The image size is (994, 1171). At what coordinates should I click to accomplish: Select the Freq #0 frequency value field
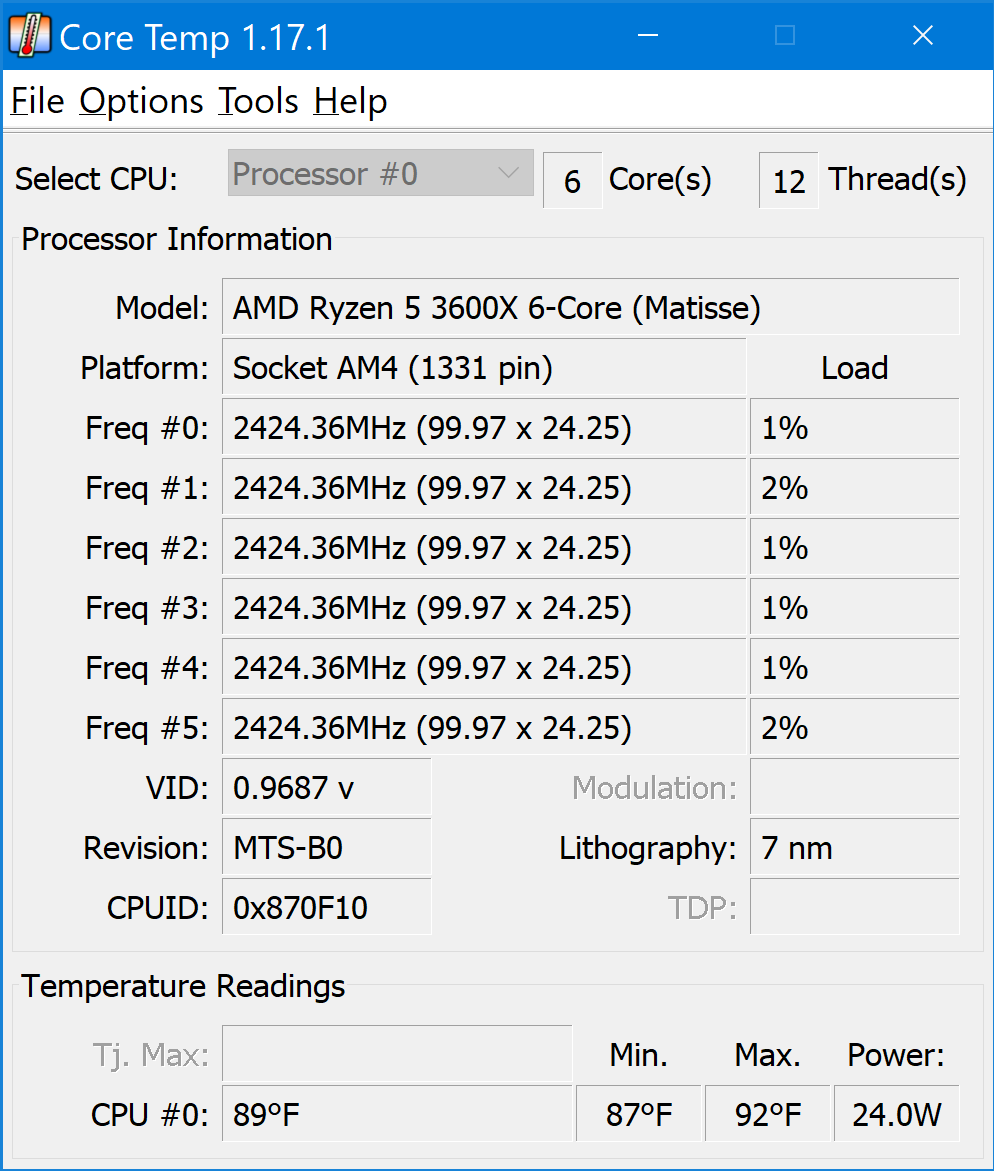coord(484,428)
